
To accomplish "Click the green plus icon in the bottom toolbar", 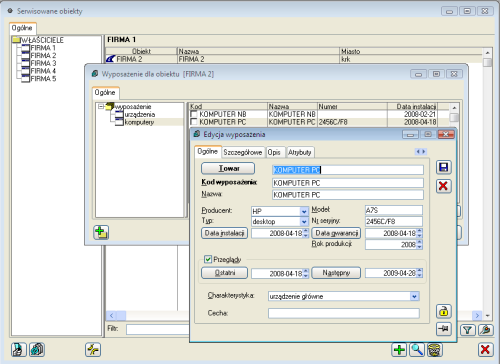I will coord(399,350).
